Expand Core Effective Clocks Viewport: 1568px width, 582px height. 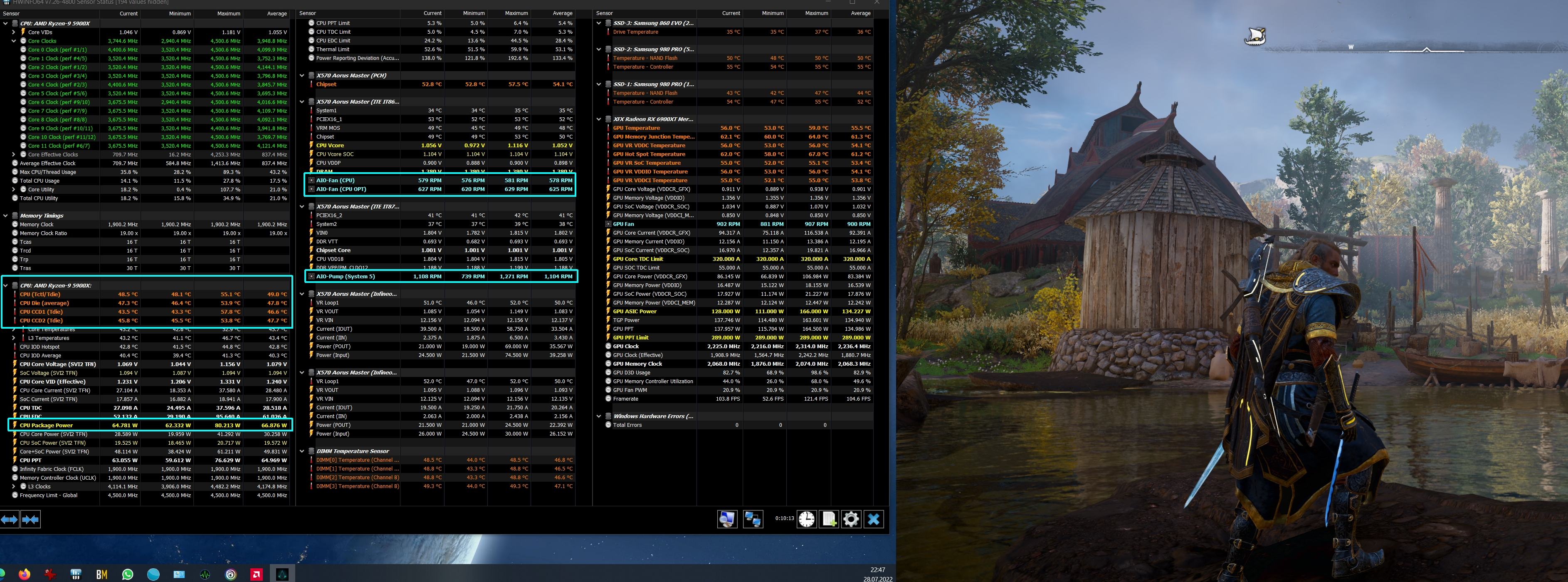coord(13,155)
